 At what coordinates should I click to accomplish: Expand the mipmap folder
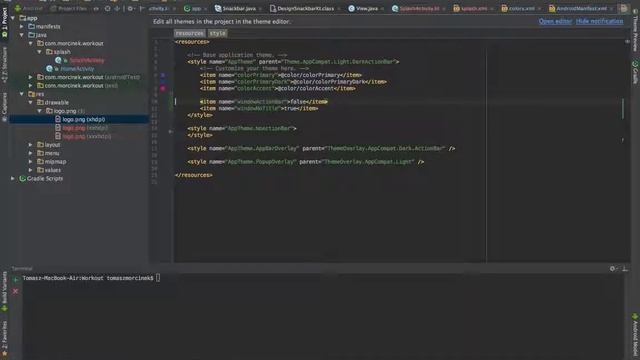pyautogui.click(x=31, y=162)
